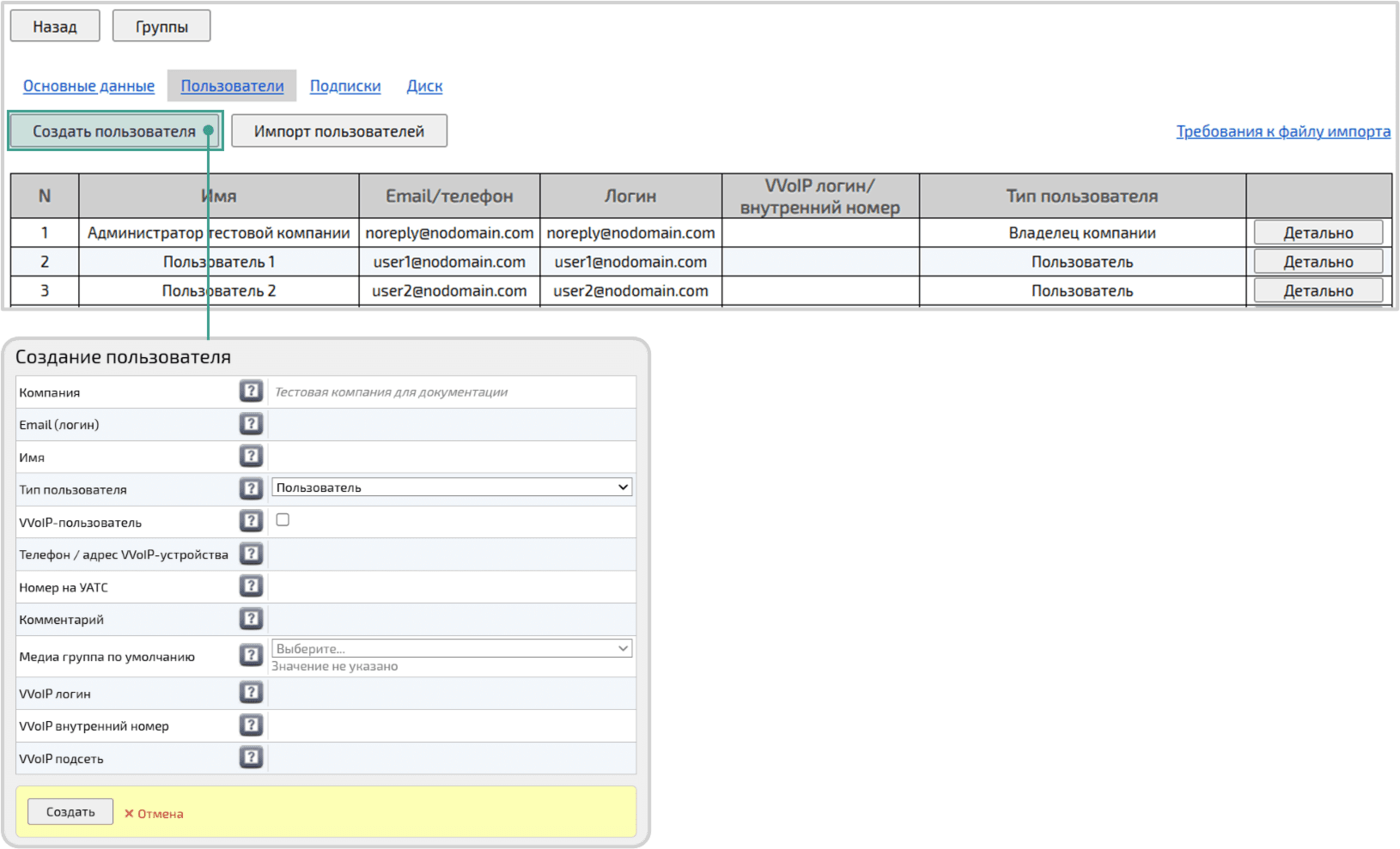Viewport: 1400px width, 849px height.
Task: Click help icon beside Email (логин)
Action: pos(251,424)
